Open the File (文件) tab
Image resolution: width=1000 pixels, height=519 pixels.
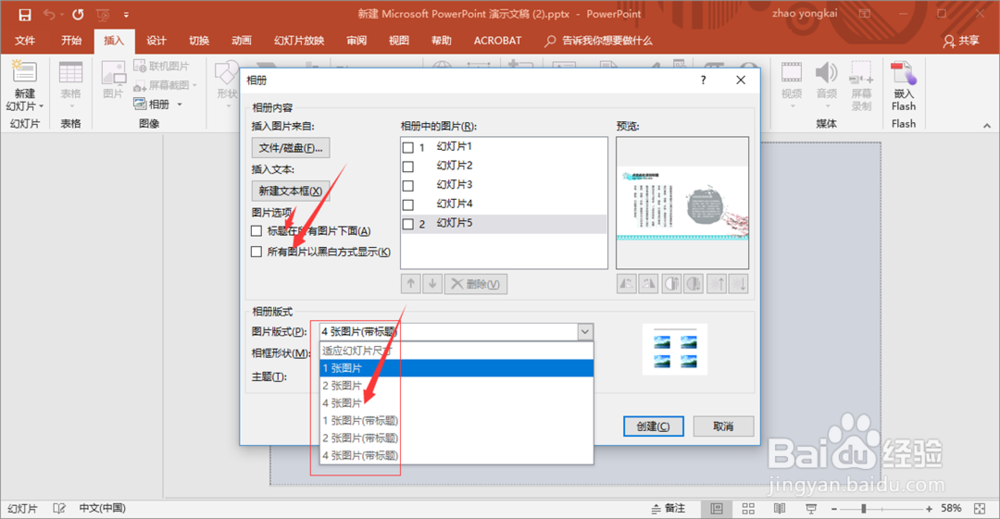pyautogui.click(x=25, y=41)
